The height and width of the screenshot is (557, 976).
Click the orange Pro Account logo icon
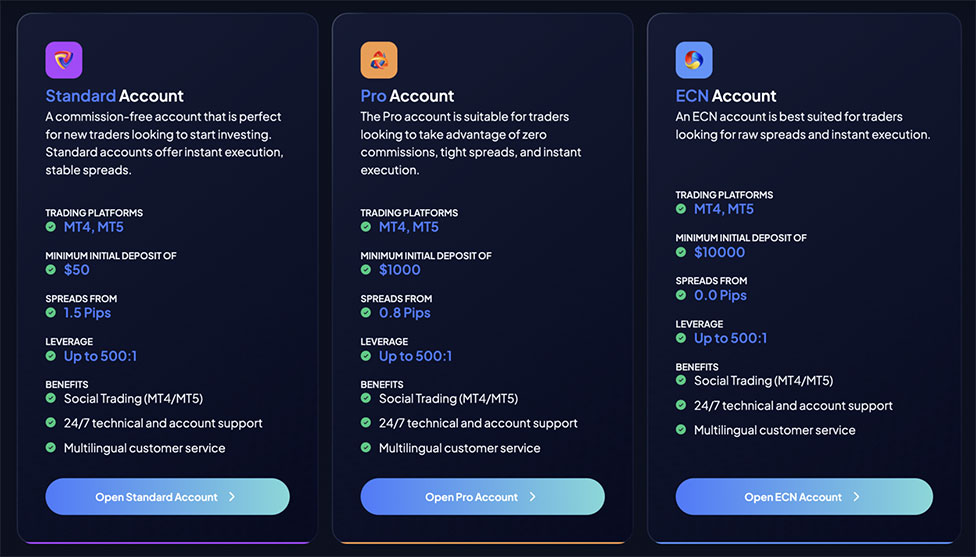coord(379,60)
